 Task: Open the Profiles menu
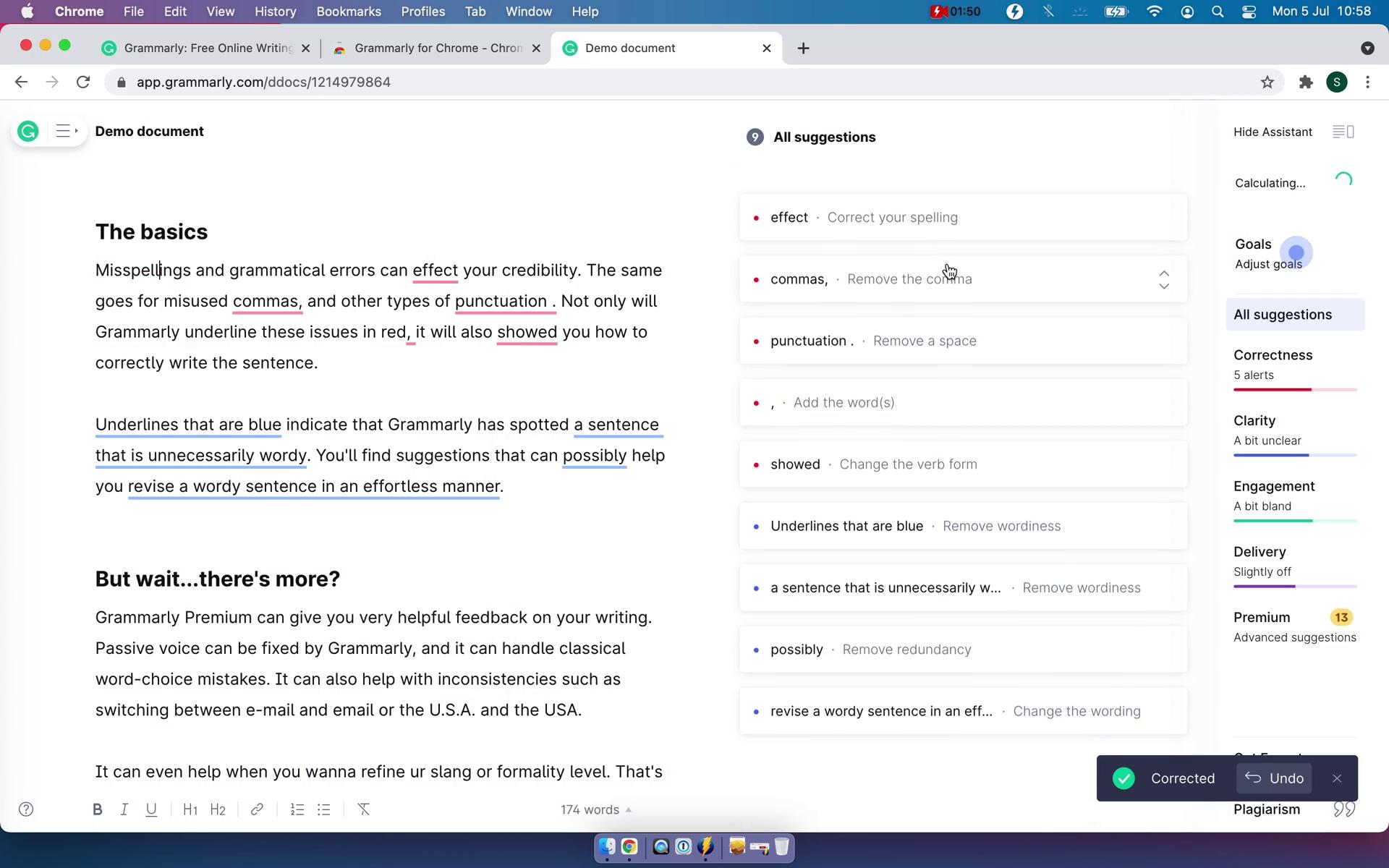coord(422,12)
